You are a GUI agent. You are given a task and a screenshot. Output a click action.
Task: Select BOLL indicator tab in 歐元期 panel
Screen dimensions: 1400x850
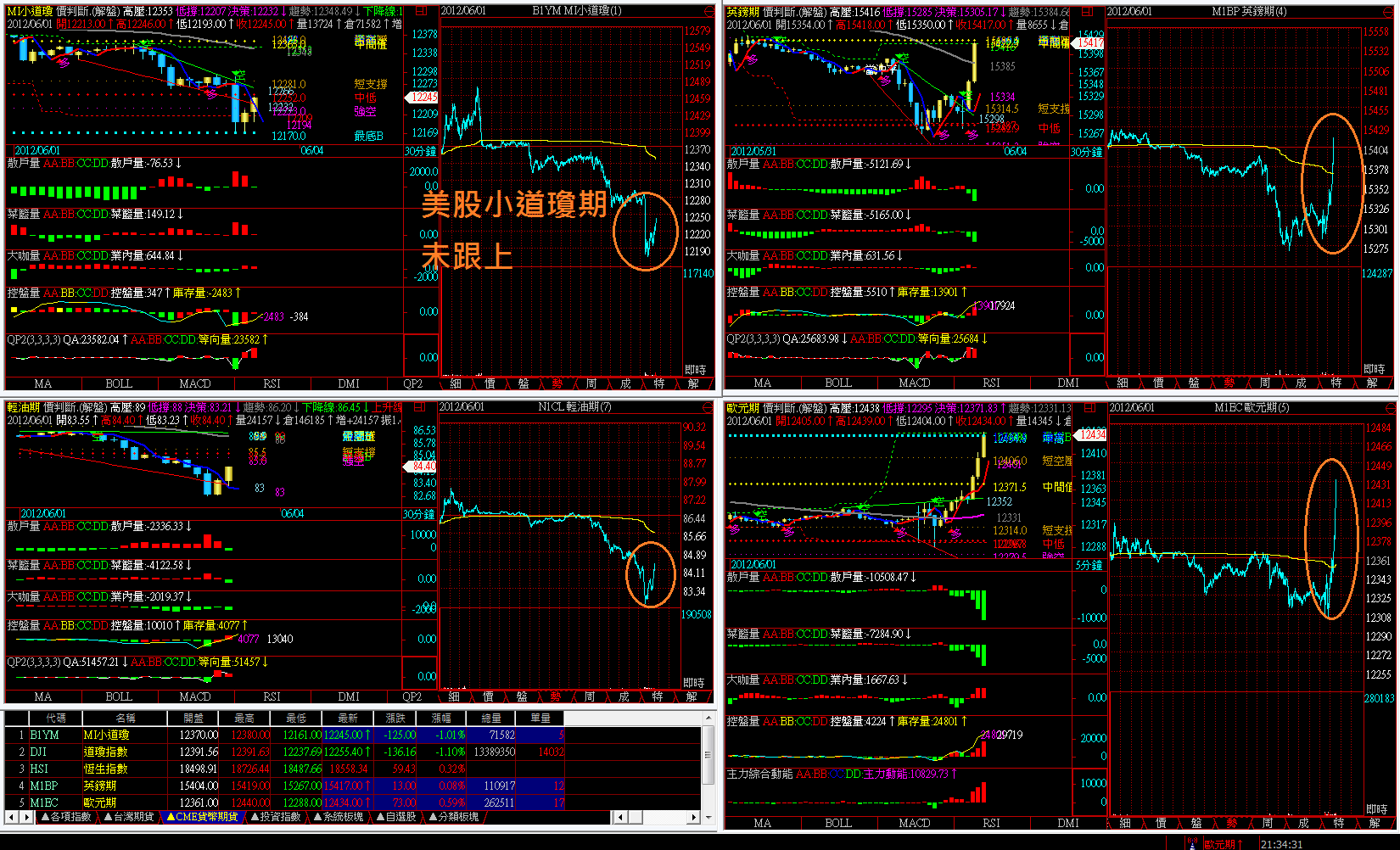[x=838, y=823]
